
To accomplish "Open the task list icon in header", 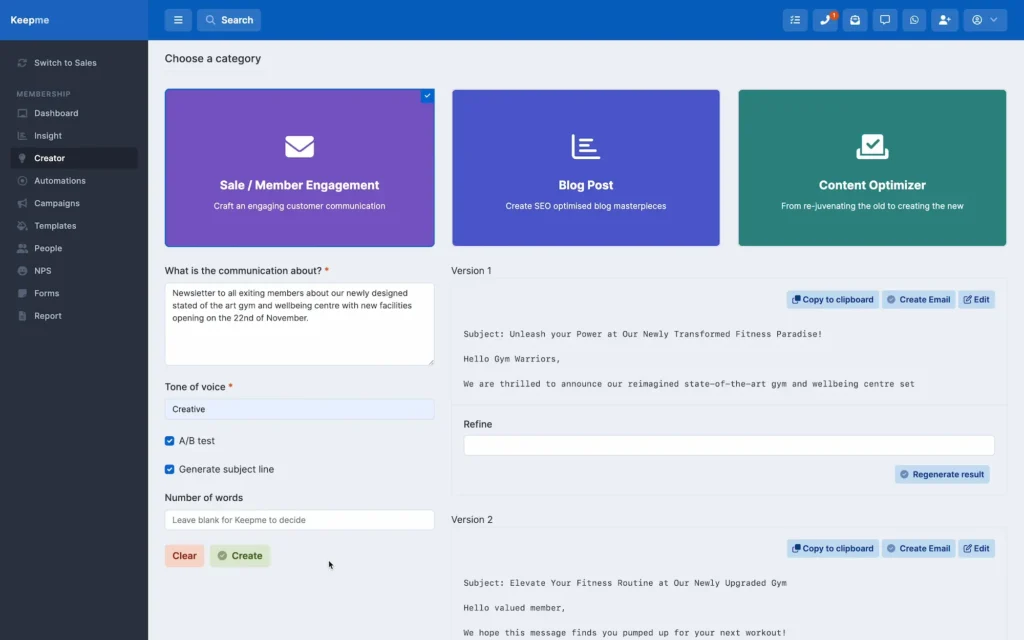I will coord(795,20).
